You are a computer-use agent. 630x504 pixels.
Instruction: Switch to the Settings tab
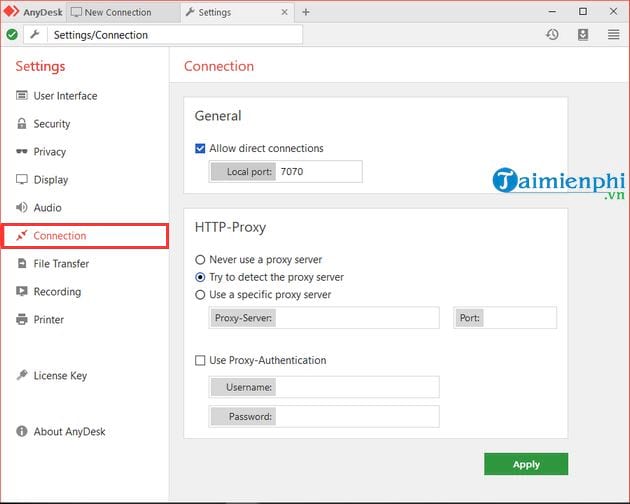237,12
